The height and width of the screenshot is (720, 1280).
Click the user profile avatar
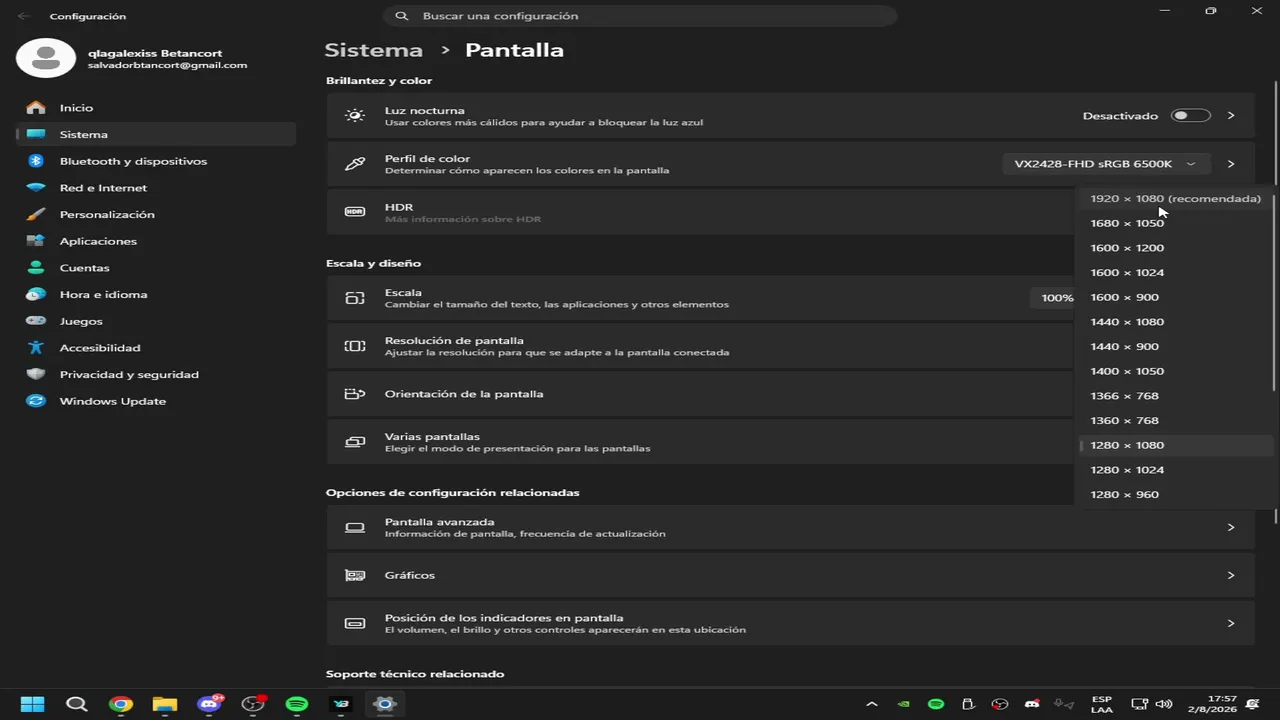click(45, 58)
